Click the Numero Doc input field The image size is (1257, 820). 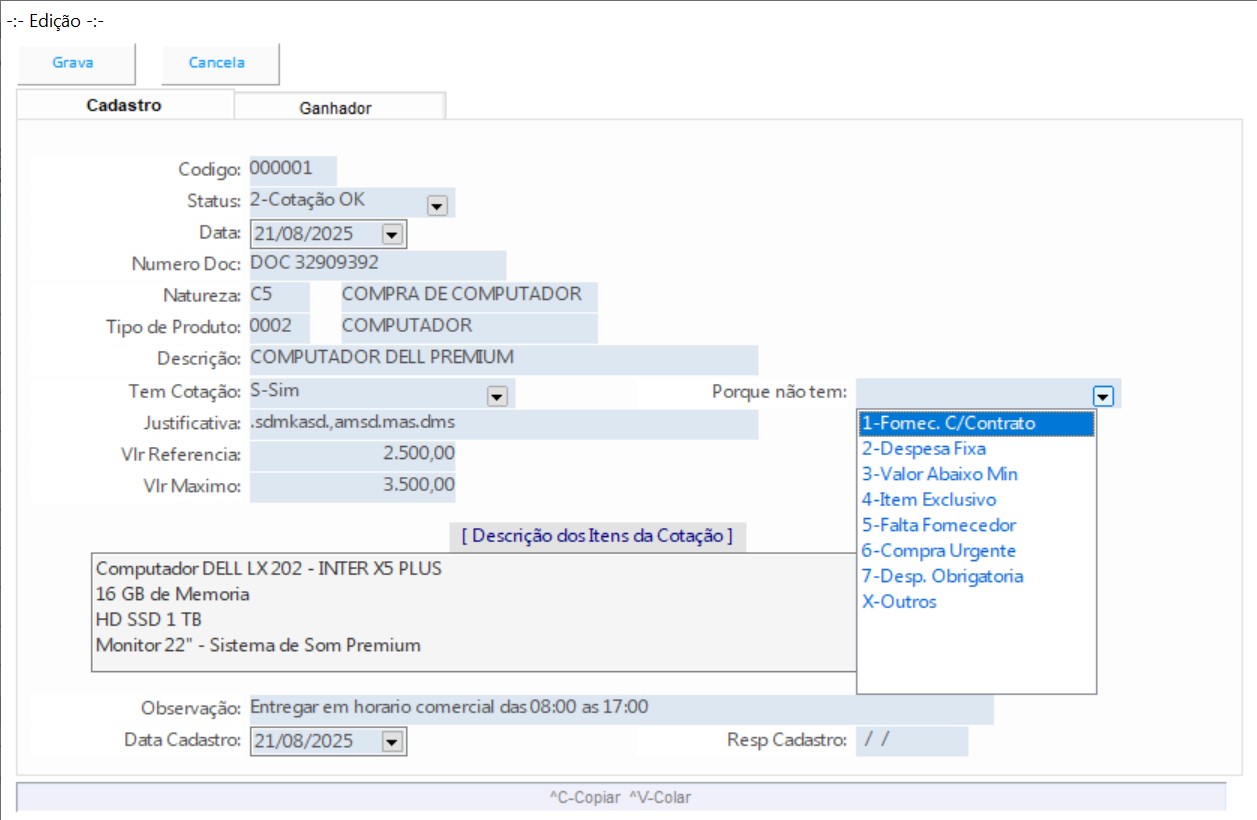[x=376, y=265]
